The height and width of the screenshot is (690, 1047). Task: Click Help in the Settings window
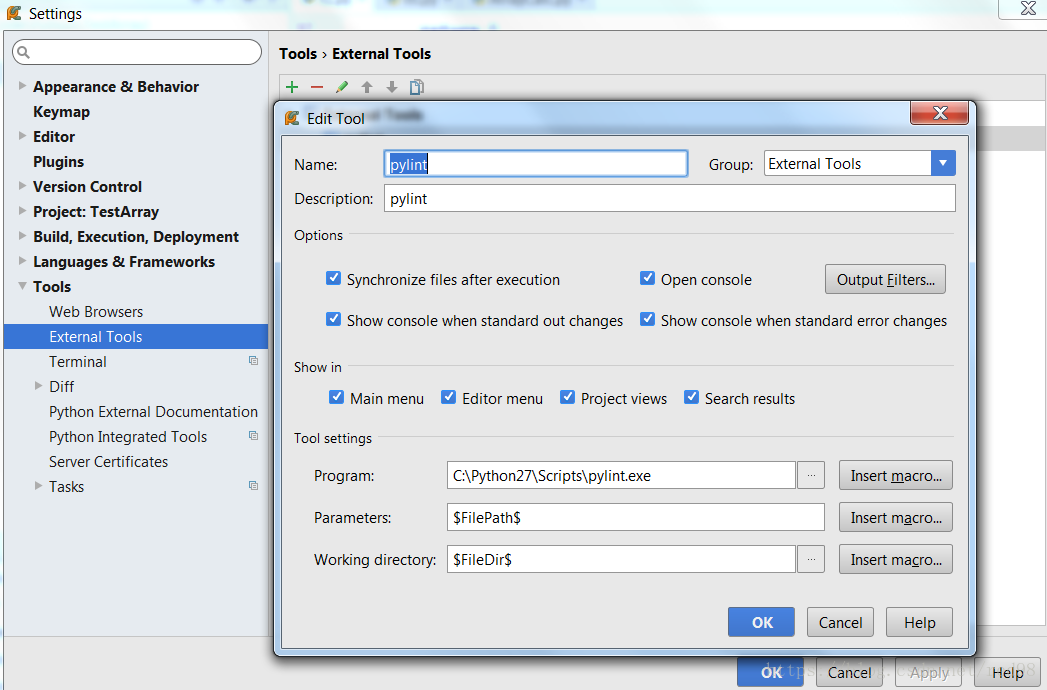[x=1008, y=672]
